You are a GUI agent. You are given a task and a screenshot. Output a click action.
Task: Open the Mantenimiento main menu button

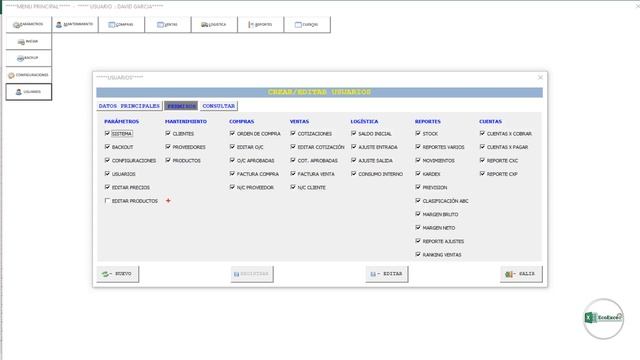click(75, 24)
